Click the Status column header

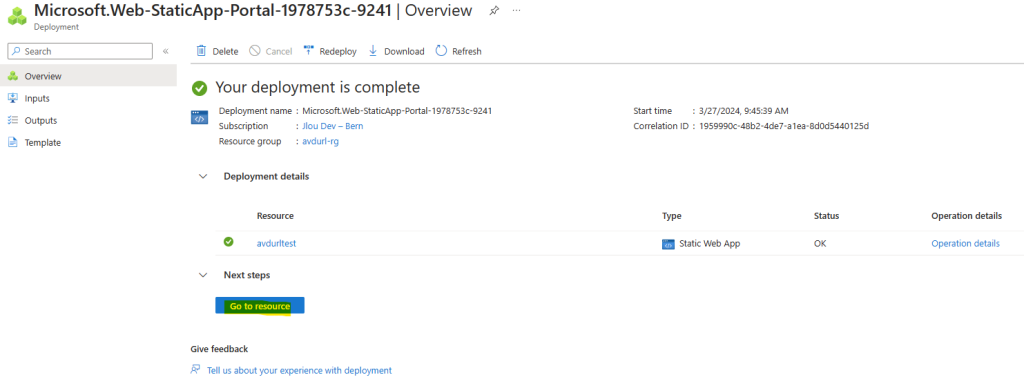click(x=826, y=216)
